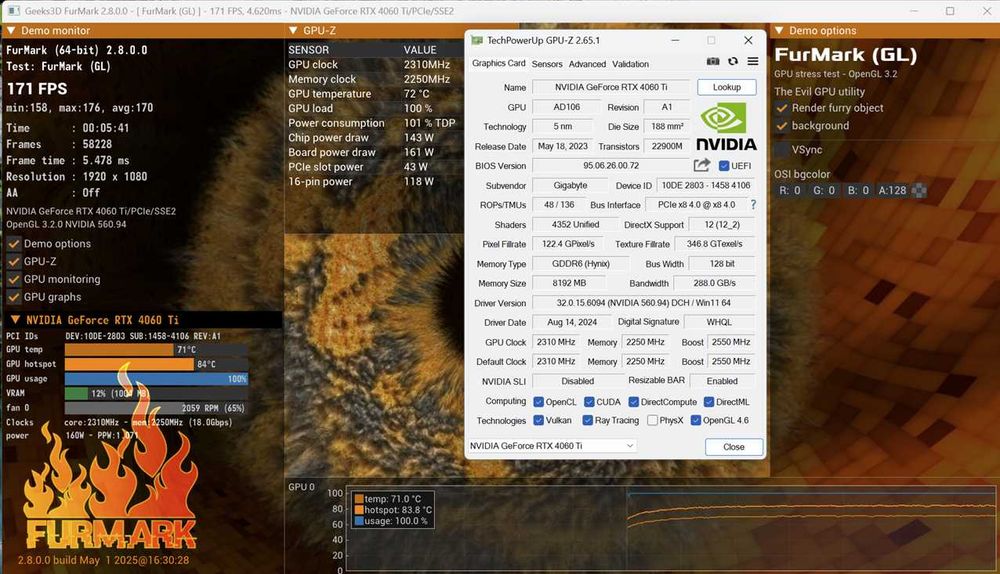Open the Validation tab
1000x574 pixels.
[x=630, y=64]
